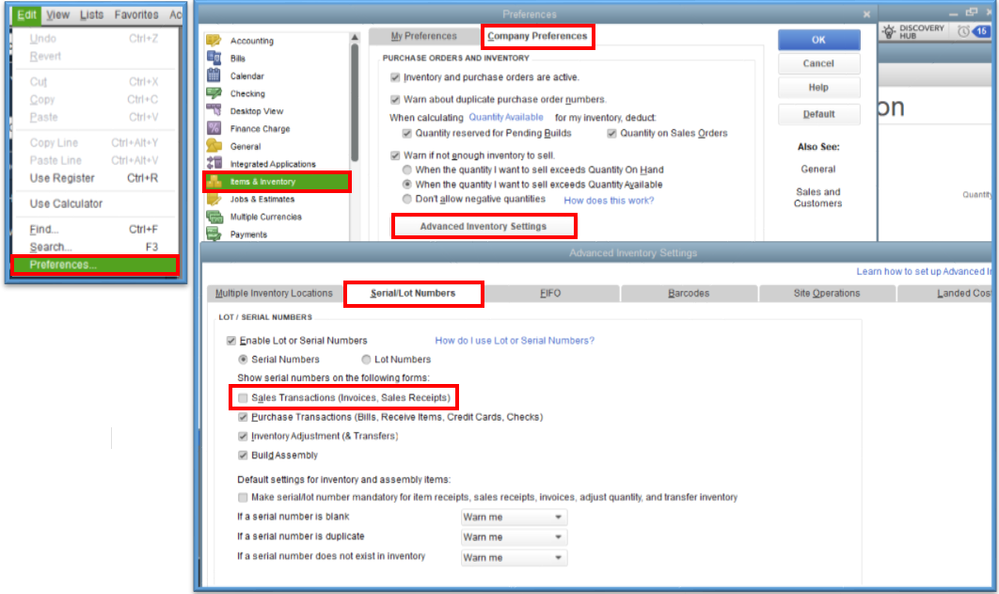
Task: Select the Lot Numbers radio button
Action: pos(366,359)
